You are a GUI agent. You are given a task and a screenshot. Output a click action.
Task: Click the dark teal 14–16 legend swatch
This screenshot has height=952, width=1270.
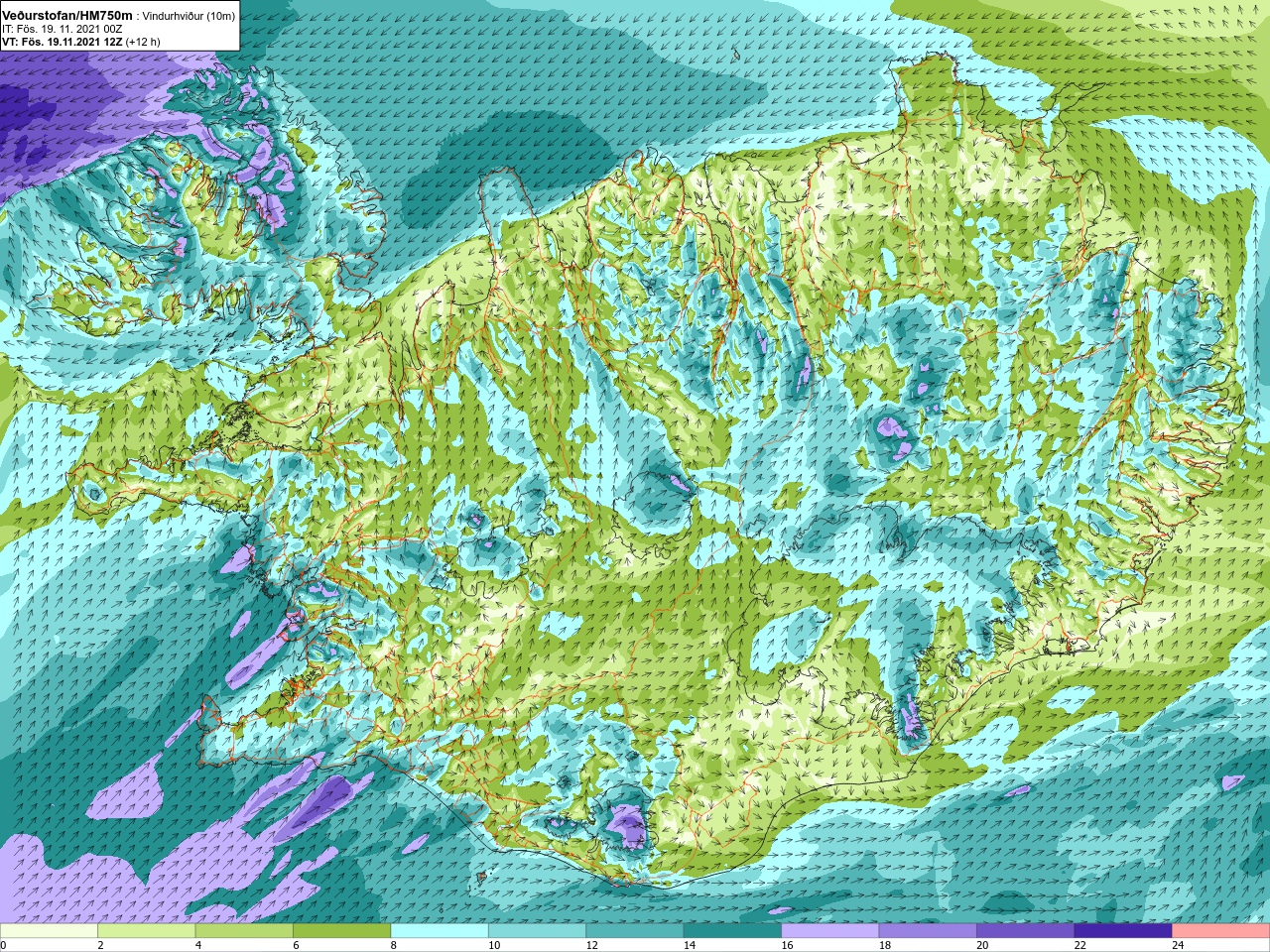(732, 931)
